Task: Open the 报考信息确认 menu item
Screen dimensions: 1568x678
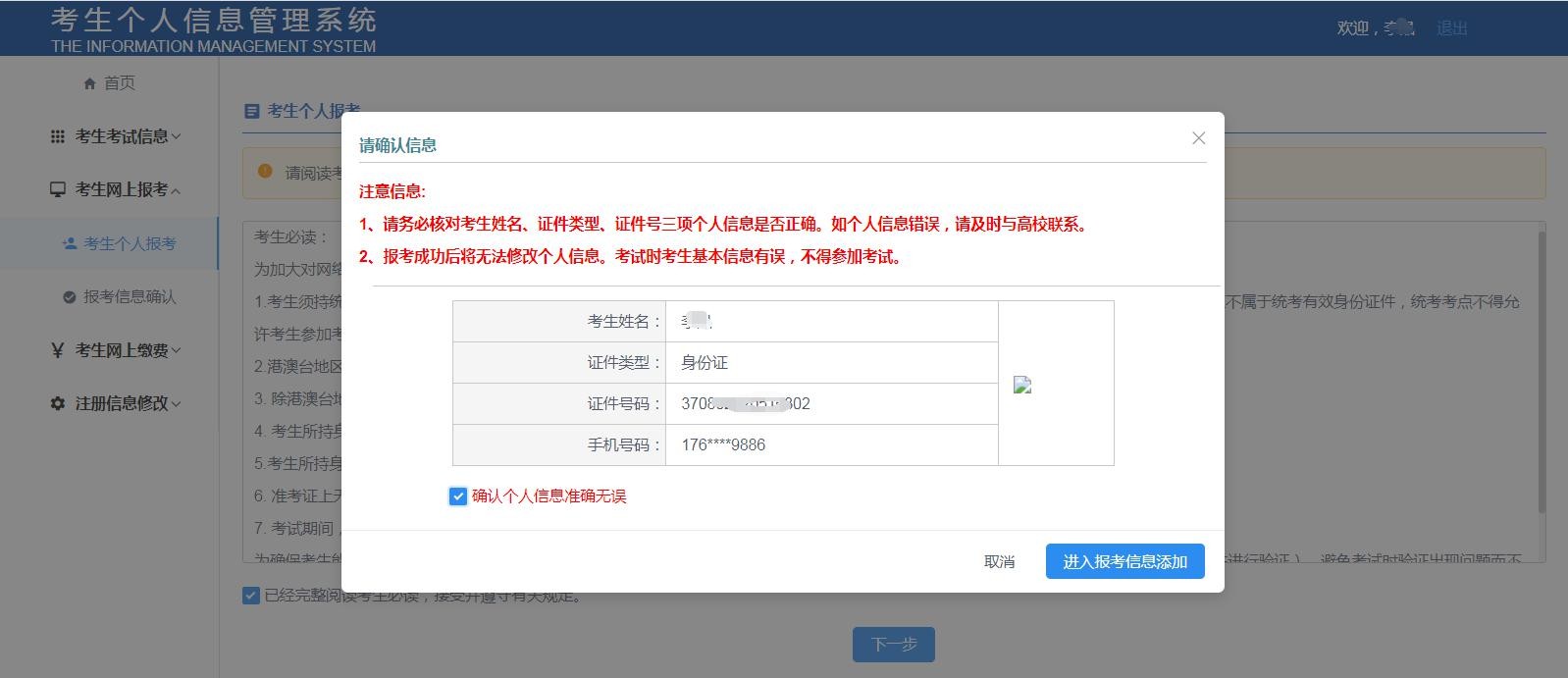Action: [130, 297]
